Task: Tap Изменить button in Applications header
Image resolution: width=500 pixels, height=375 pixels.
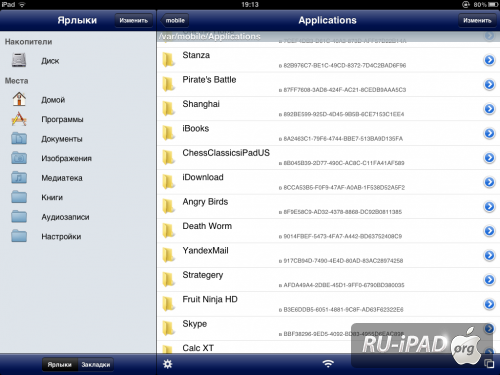Action: click(477, 20)
